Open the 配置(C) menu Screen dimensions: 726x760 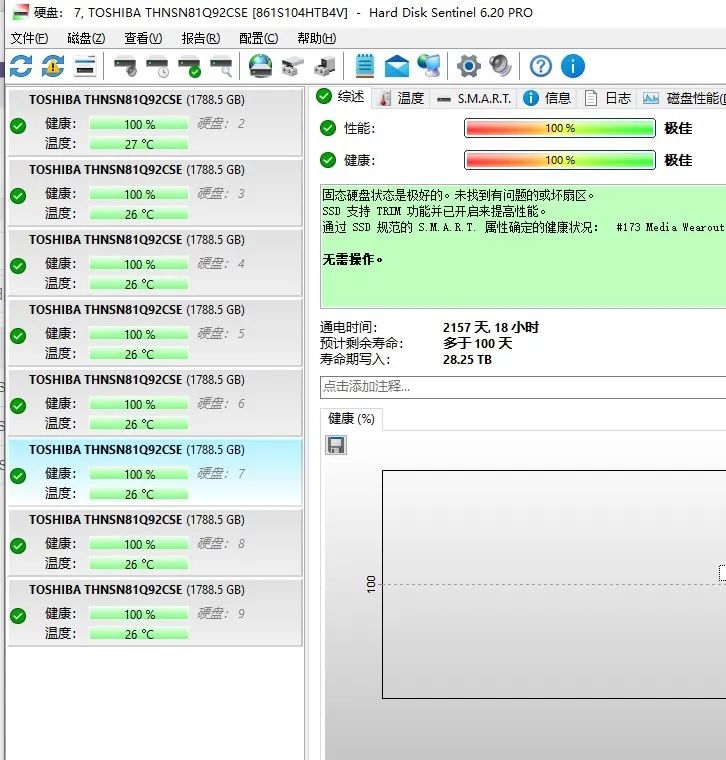(x=258, y=38)
